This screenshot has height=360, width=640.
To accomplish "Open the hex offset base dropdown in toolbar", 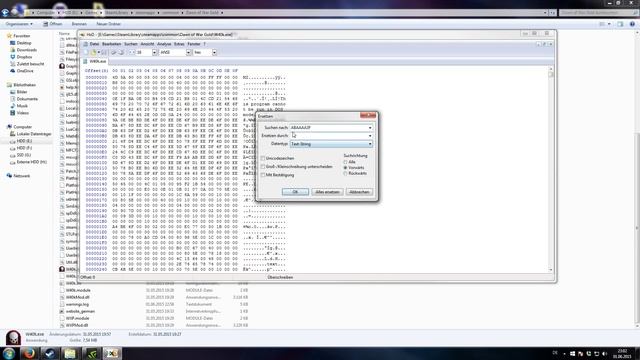I will tap(214, 52).
